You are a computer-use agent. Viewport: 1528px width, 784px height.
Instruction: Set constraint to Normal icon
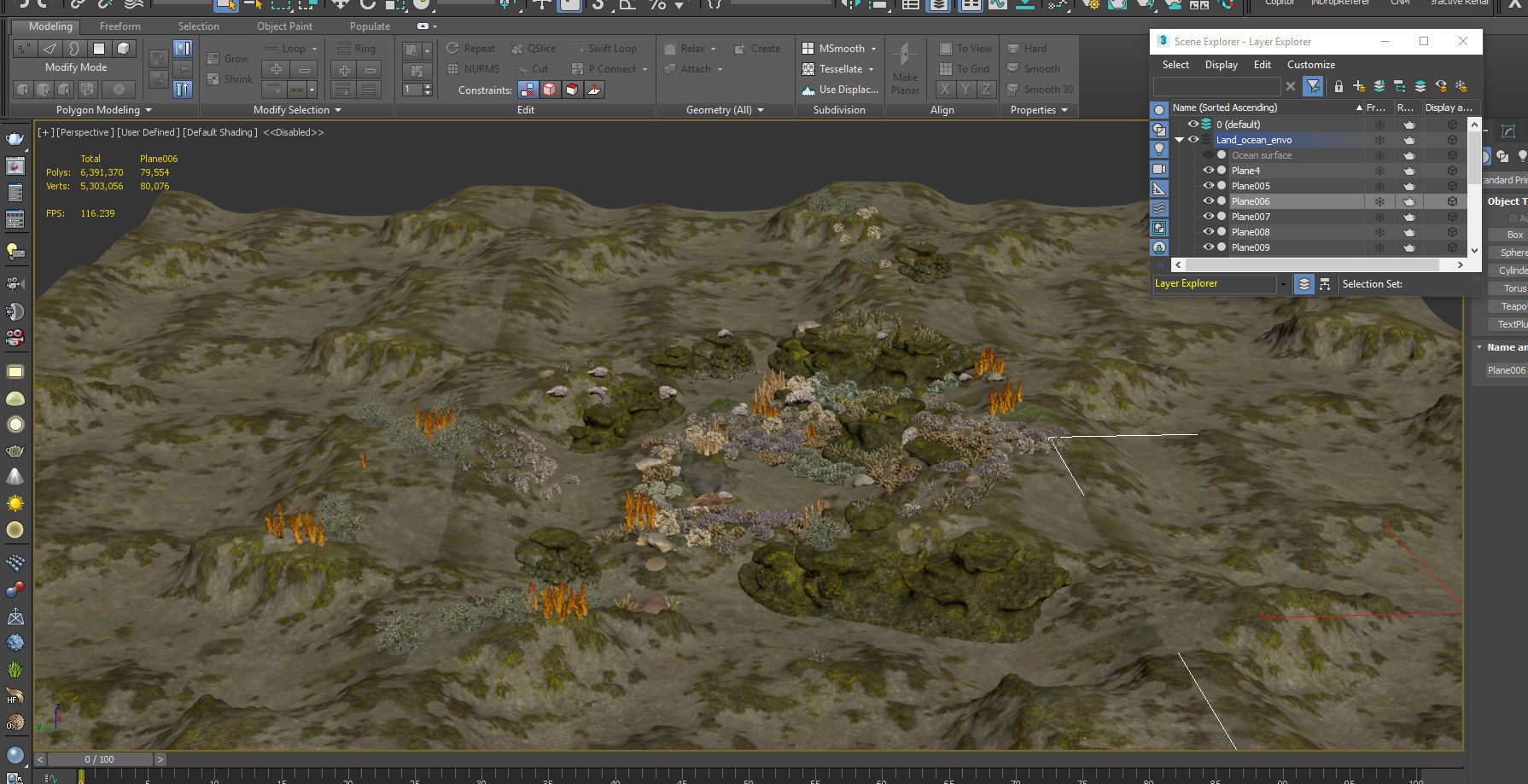pyautogui.click(x=595, y=90)
